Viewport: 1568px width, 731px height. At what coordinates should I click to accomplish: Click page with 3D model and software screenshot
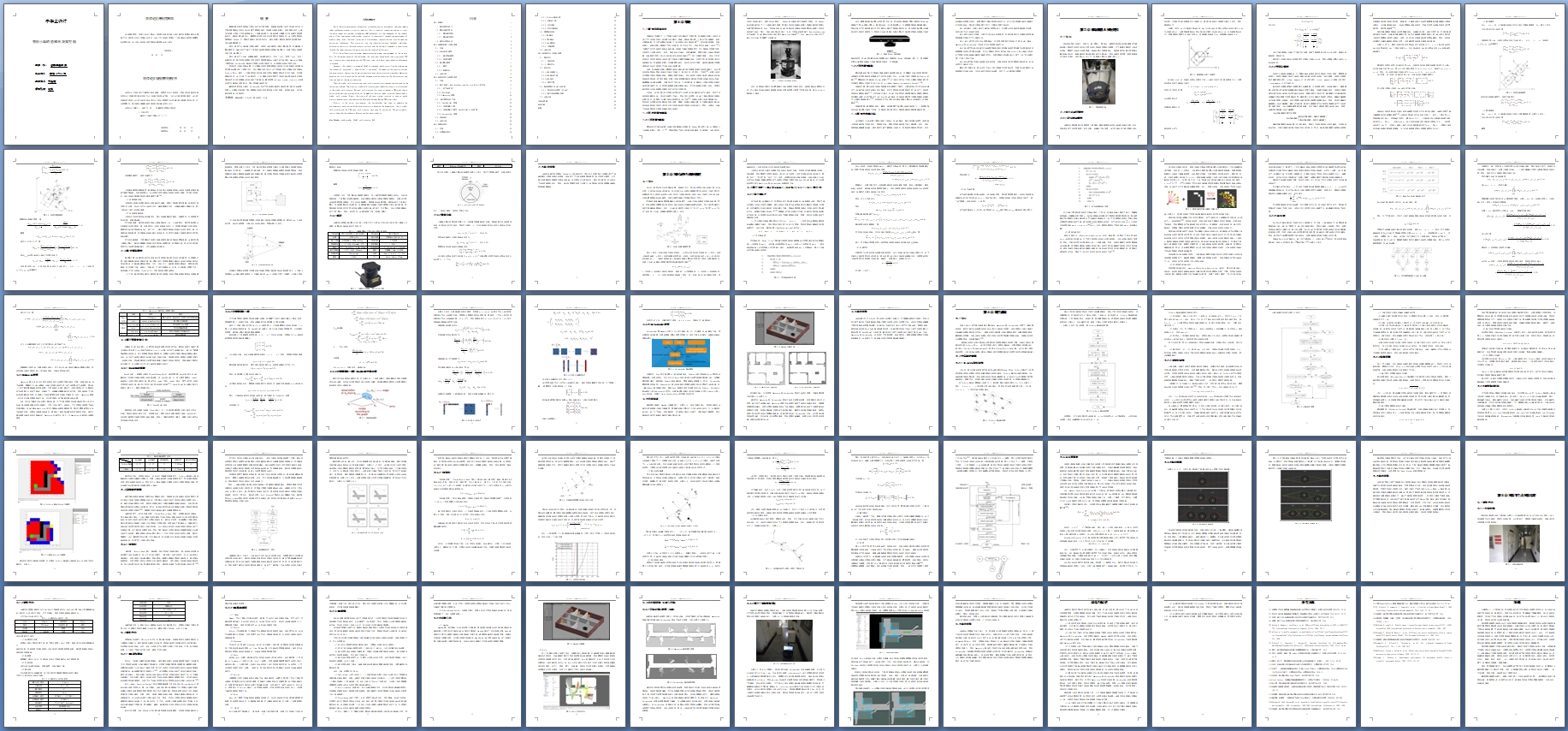(x=575, y=657)
